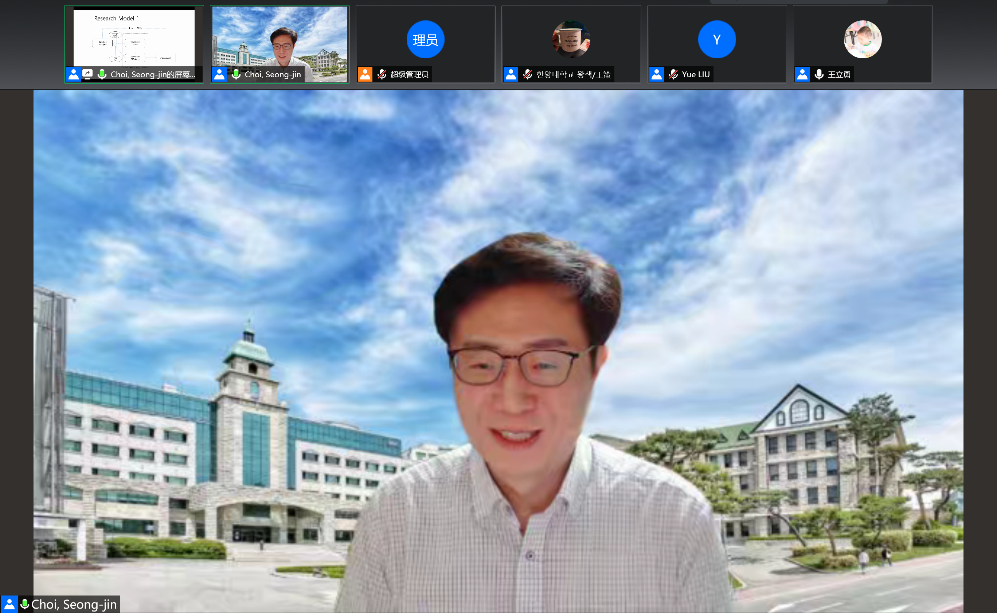Image resolution: width=997 pixels, height=613 pixels.
Task: Click muted mic icon on mug avatar tile
Action: tap(527, 75)
